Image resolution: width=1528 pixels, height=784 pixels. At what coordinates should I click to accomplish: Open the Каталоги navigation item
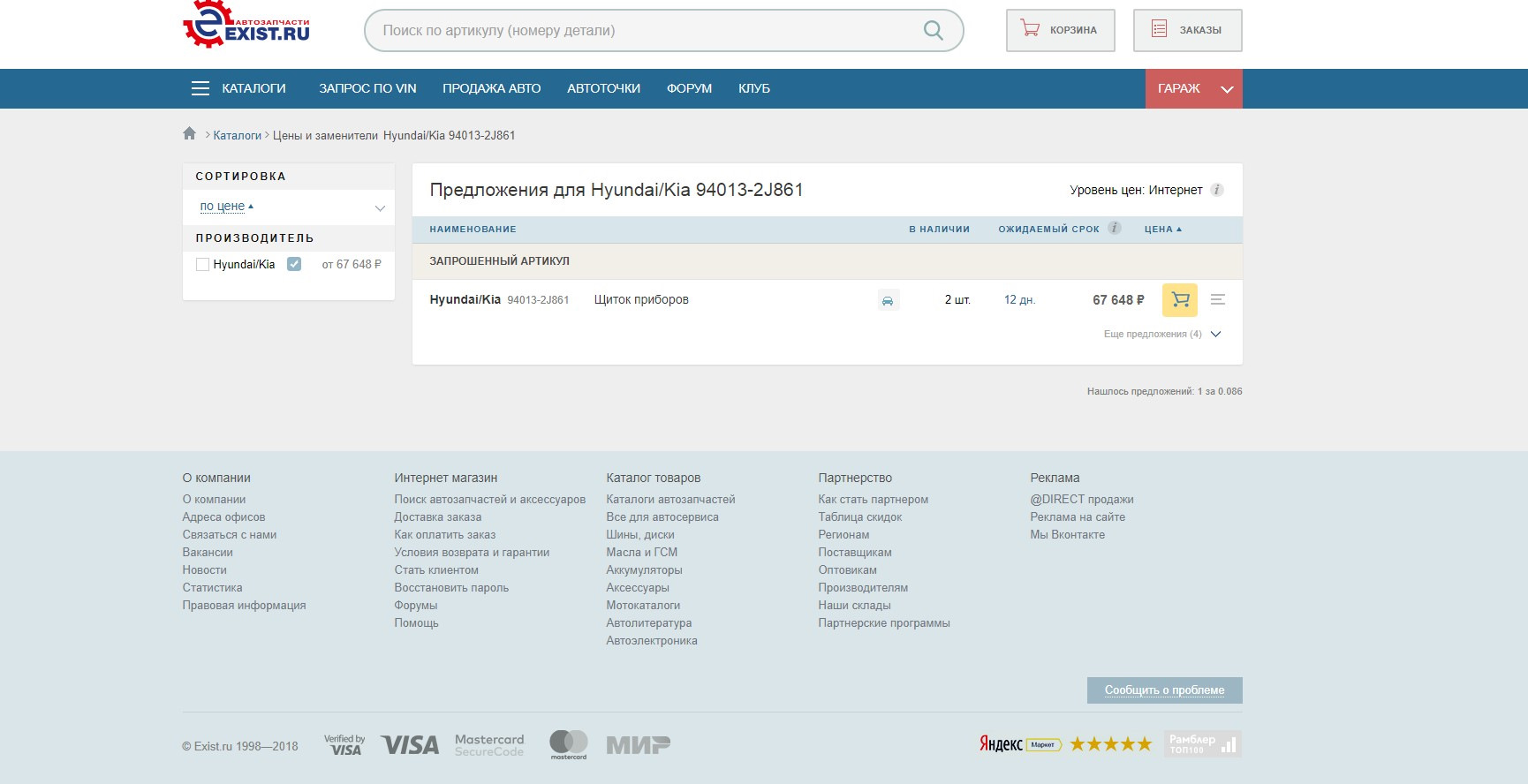[x=253, y=88]
